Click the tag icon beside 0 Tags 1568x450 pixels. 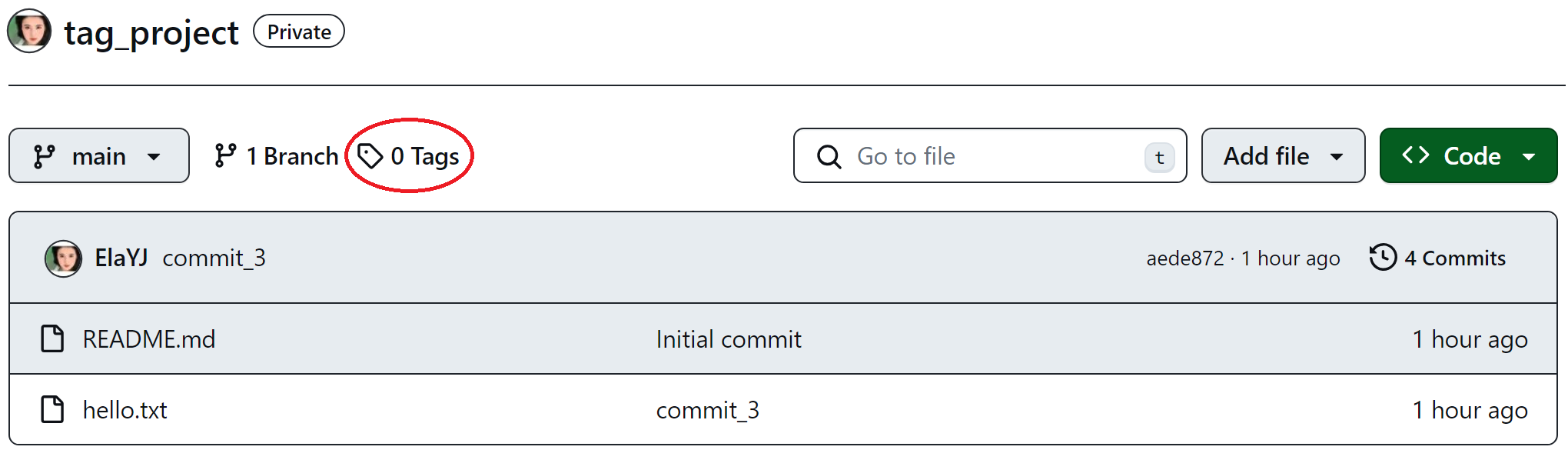point(370,156)
